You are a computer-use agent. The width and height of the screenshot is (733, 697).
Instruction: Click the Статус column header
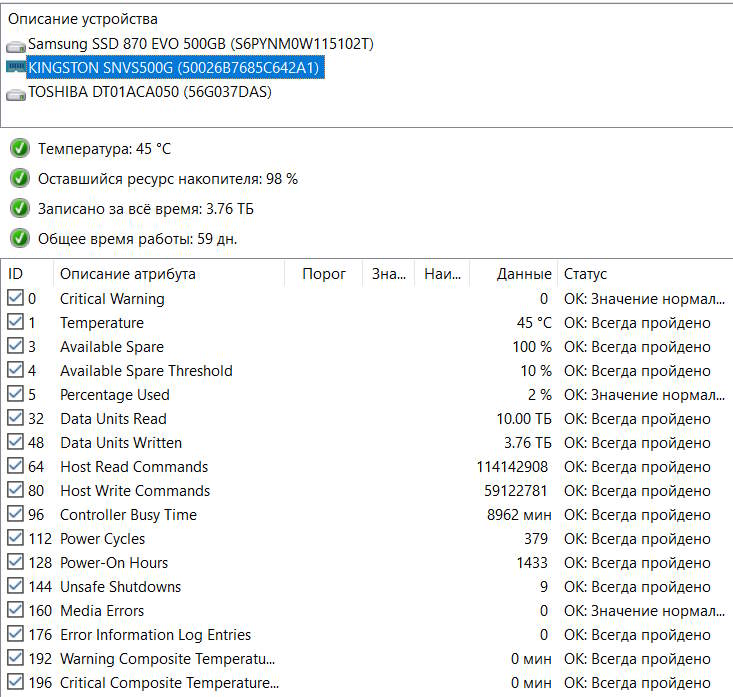pos(645,274)
